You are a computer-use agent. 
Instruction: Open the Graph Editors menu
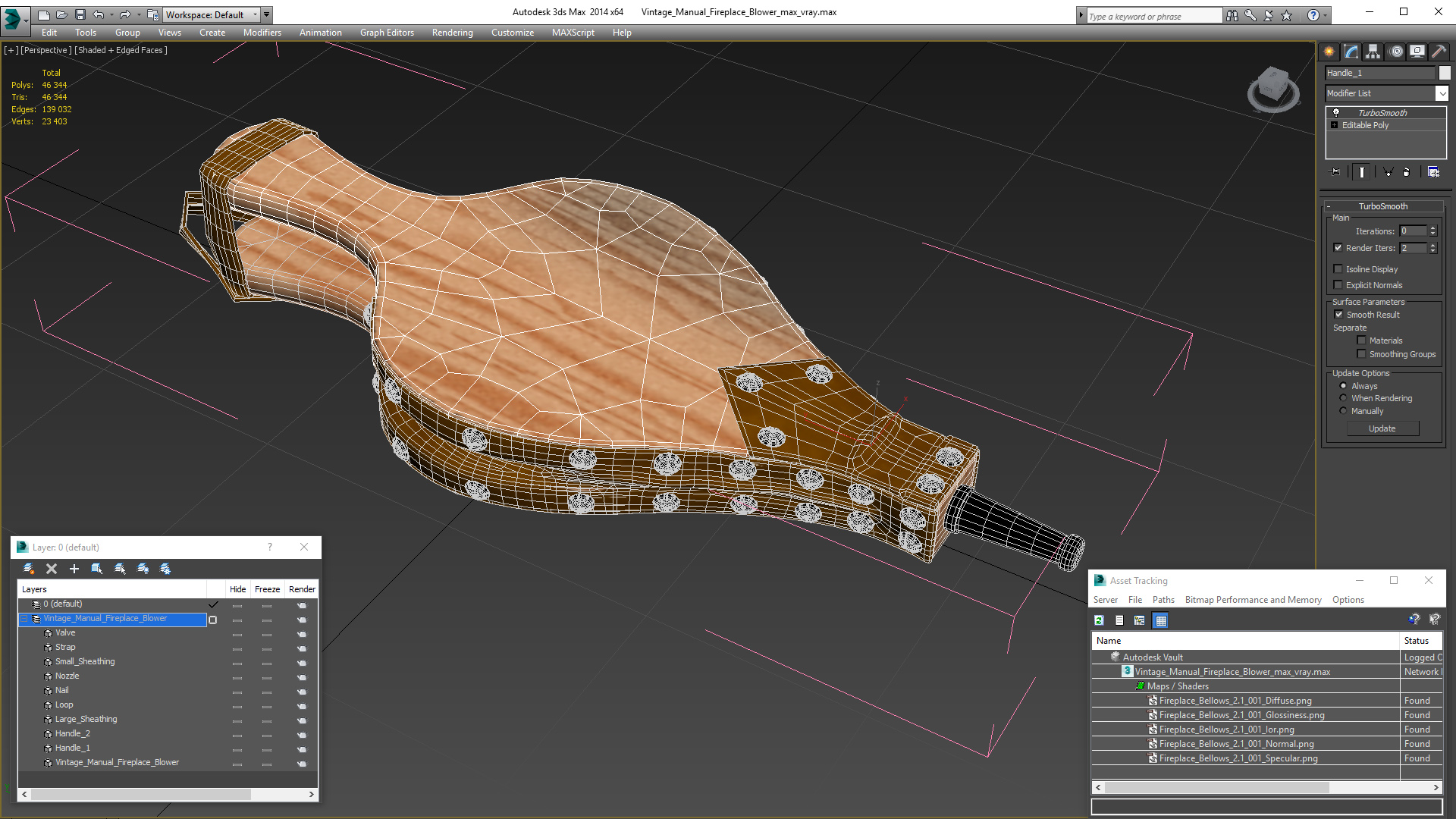[x=387, y=33]
